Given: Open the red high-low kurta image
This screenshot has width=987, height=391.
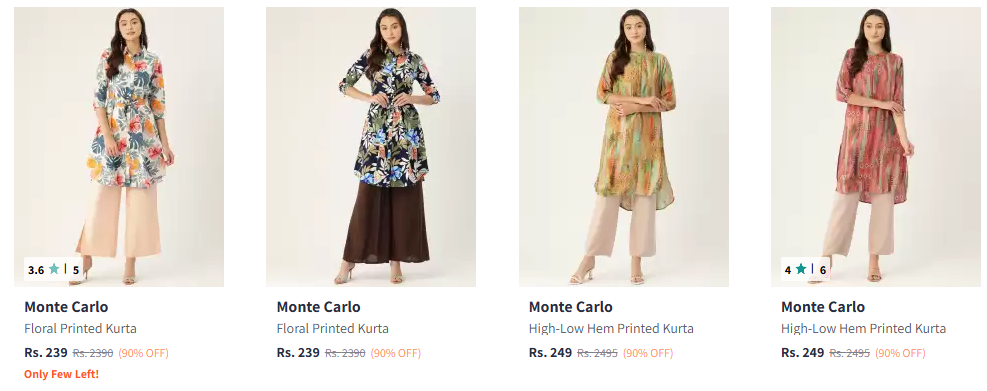Looking at the screenshot, I should pos(876,147).
